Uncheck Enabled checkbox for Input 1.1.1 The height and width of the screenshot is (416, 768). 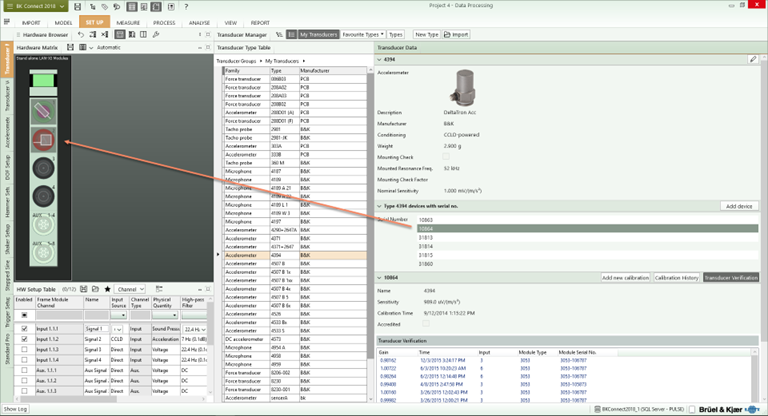(25, 327)
